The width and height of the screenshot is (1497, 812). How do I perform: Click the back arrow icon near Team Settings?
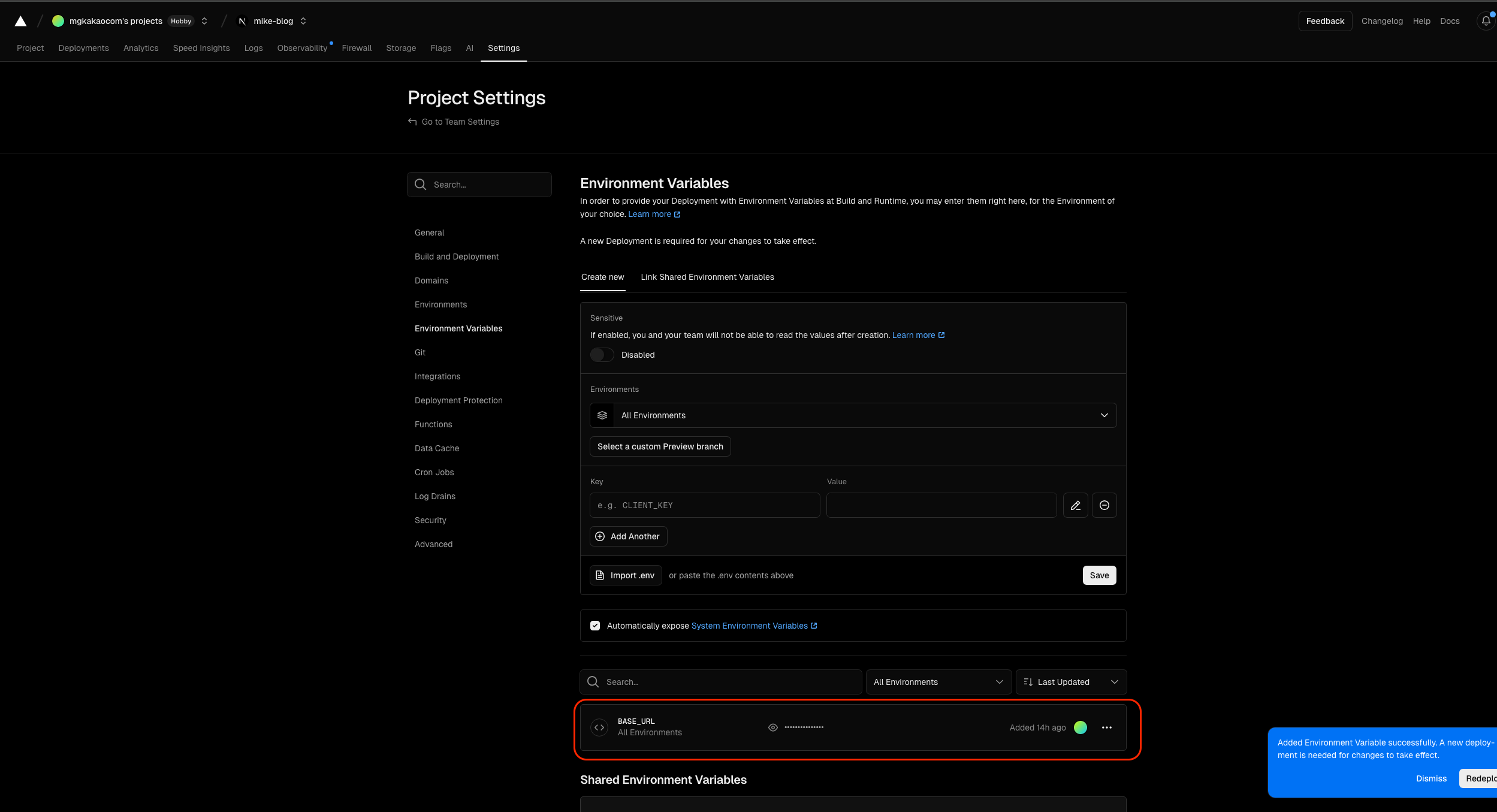pos(412,122)
